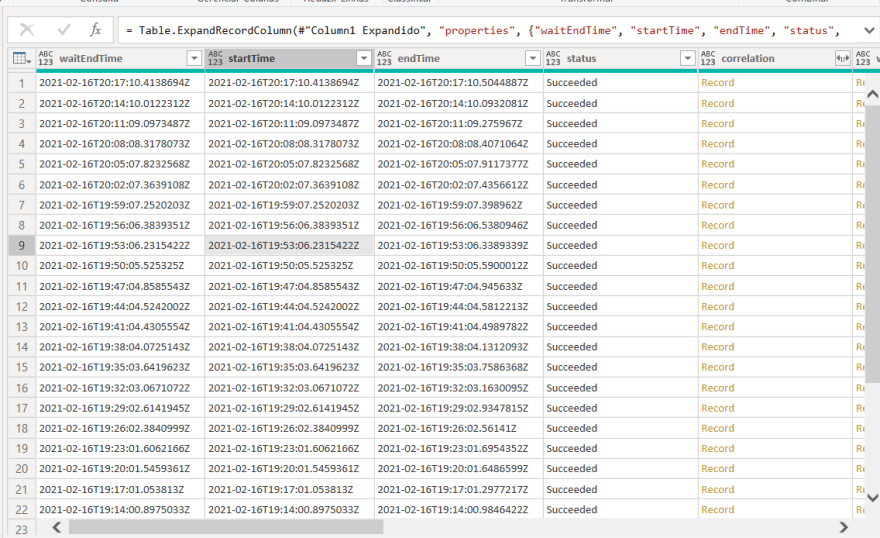Open correlation Record link in row 9
Viewport: 880px width, 538px height.
click(717, 245)
